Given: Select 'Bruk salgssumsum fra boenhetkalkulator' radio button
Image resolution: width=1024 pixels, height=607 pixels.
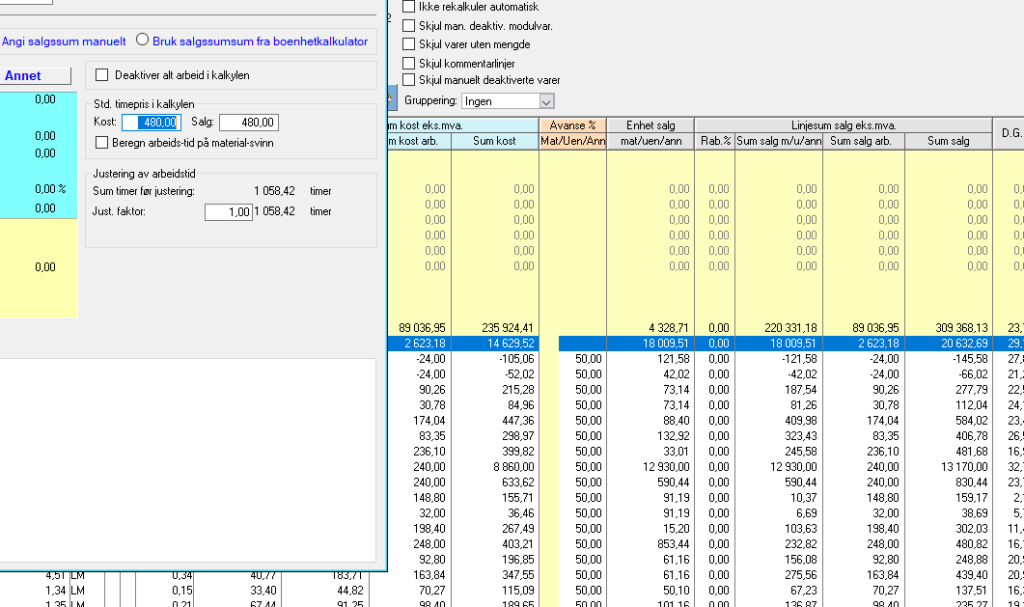Looking at the screenshot, I should coord(142,41).
